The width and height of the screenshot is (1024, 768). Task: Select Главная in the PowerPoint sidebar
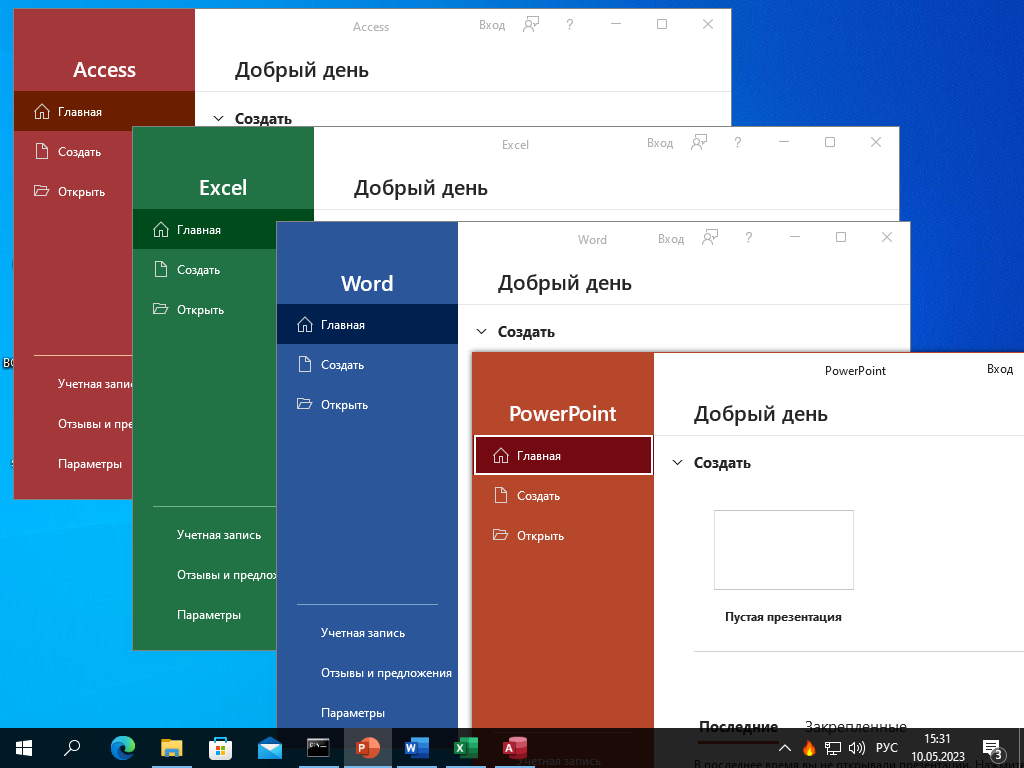pyautogui.click(x=563, y=455)
